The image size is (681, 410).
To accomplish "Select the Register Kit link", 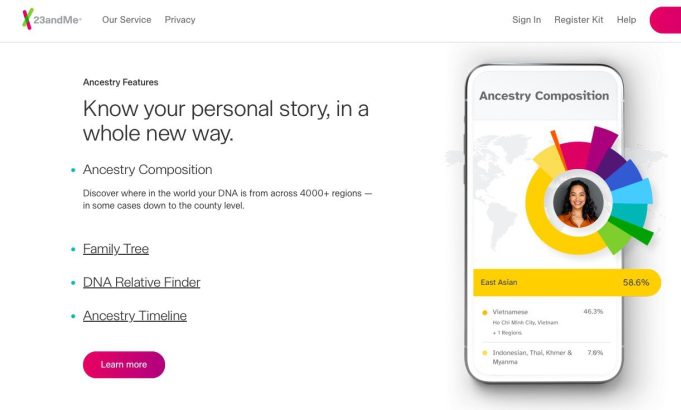I will point(579,20).
